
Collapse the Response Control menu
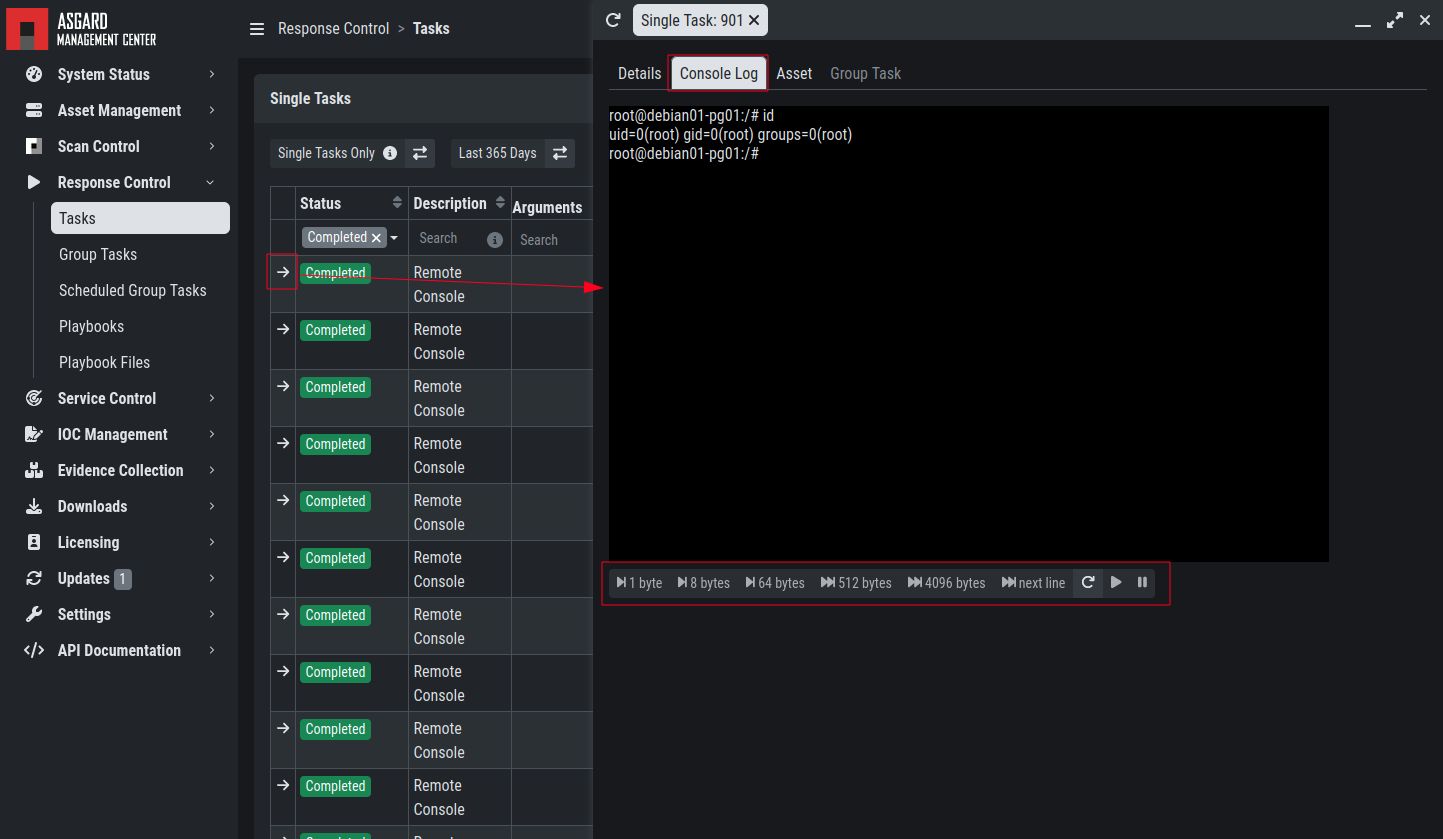pos(210,182)
